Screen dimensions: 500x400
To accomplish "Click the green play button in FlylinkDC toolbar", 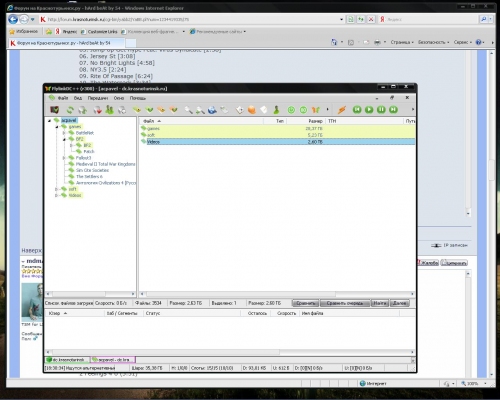I will tap(369, 110).
